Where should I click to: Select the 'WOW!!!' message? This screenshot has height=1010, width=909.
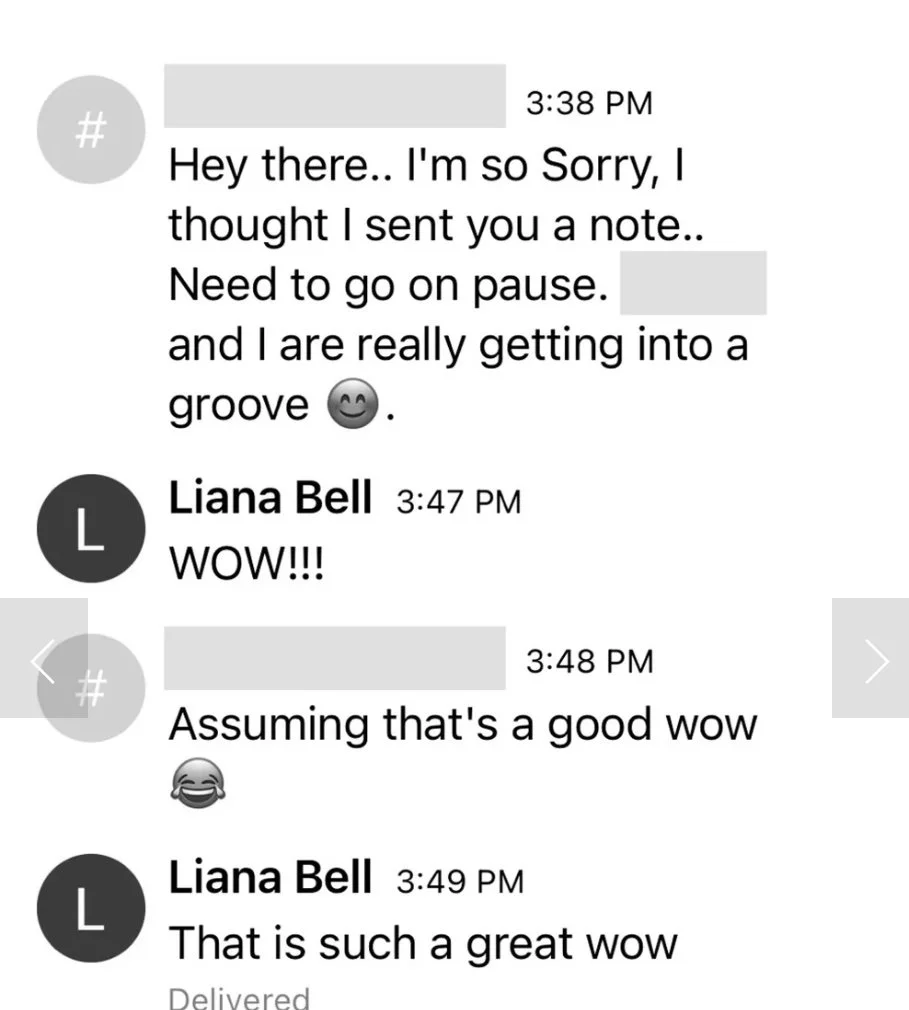pyautogui.click(x=247, y=563)
